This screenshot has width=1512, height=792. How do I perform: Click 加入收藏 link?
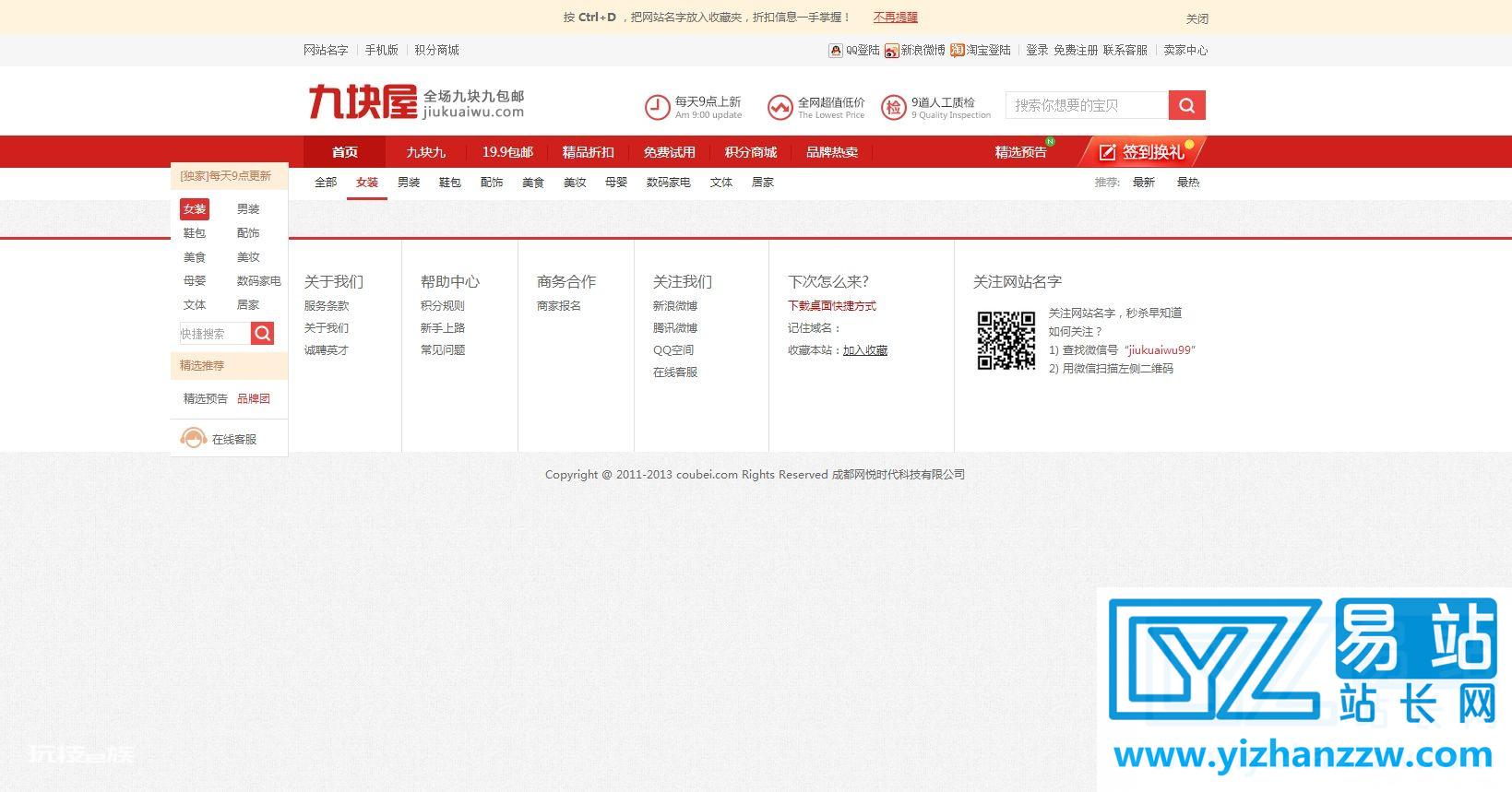[x=865, y=350]
